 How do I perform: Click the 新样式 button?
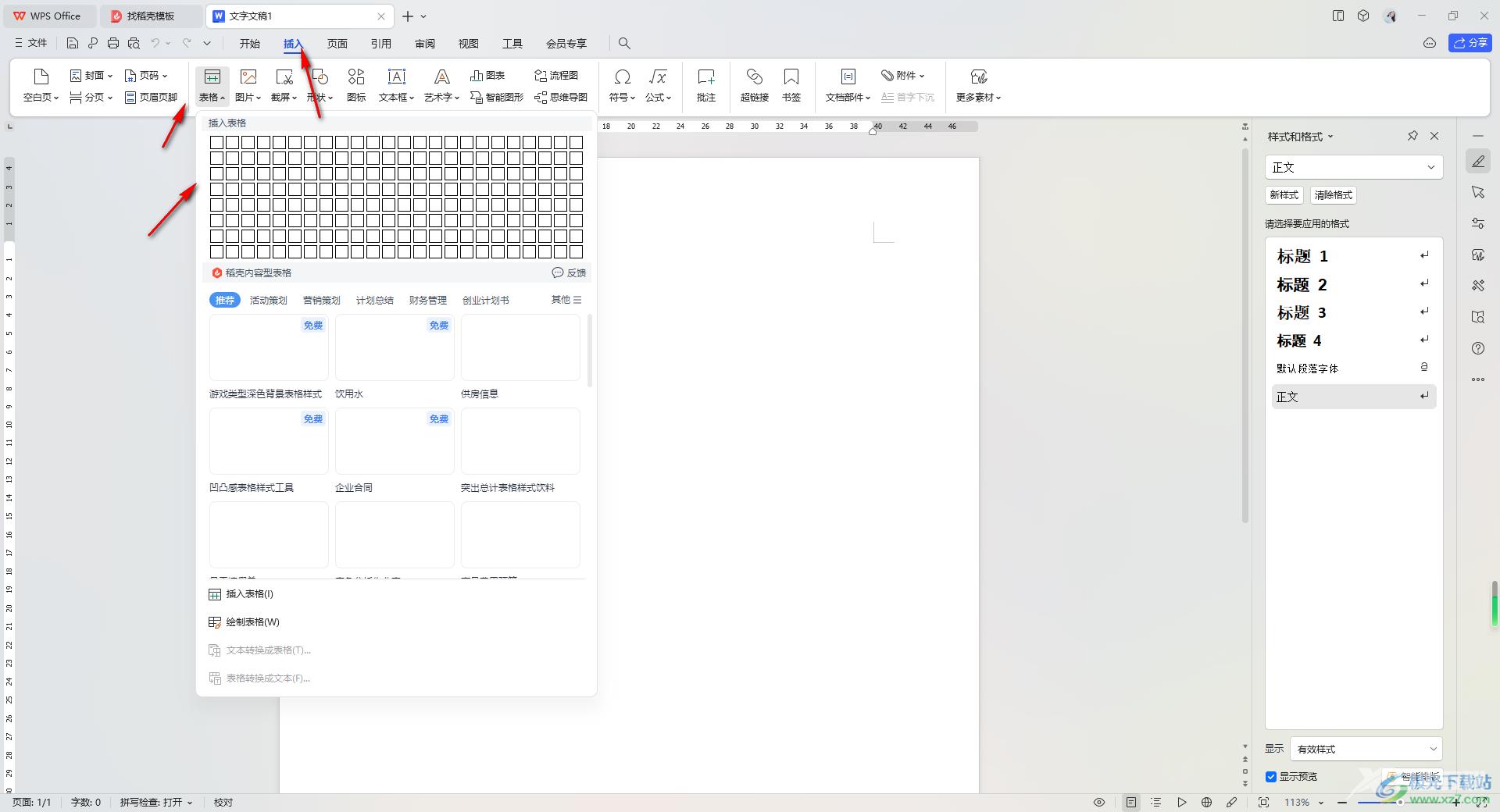pos(1284,195)
